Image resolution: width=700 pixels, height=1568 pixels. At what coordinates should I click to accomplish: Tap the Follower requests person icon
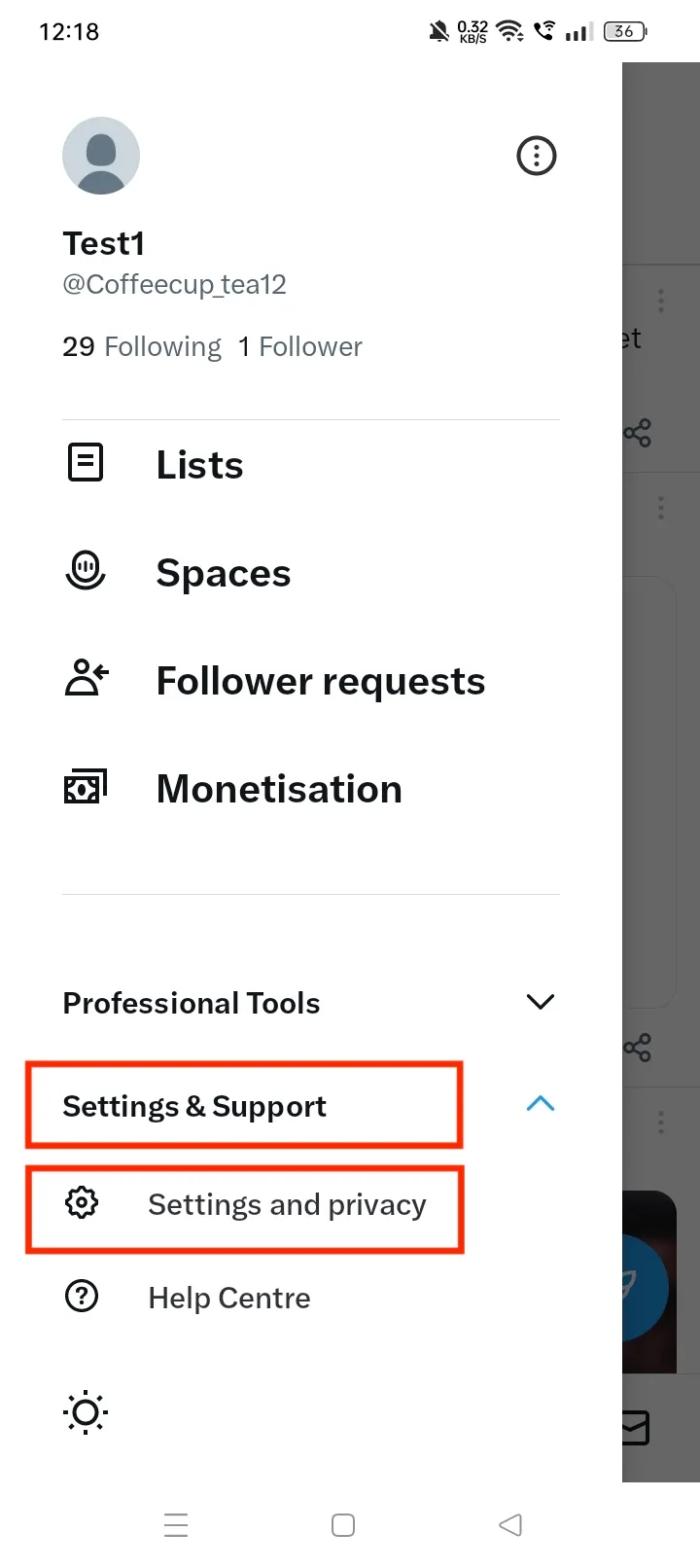tap(86, 679)
